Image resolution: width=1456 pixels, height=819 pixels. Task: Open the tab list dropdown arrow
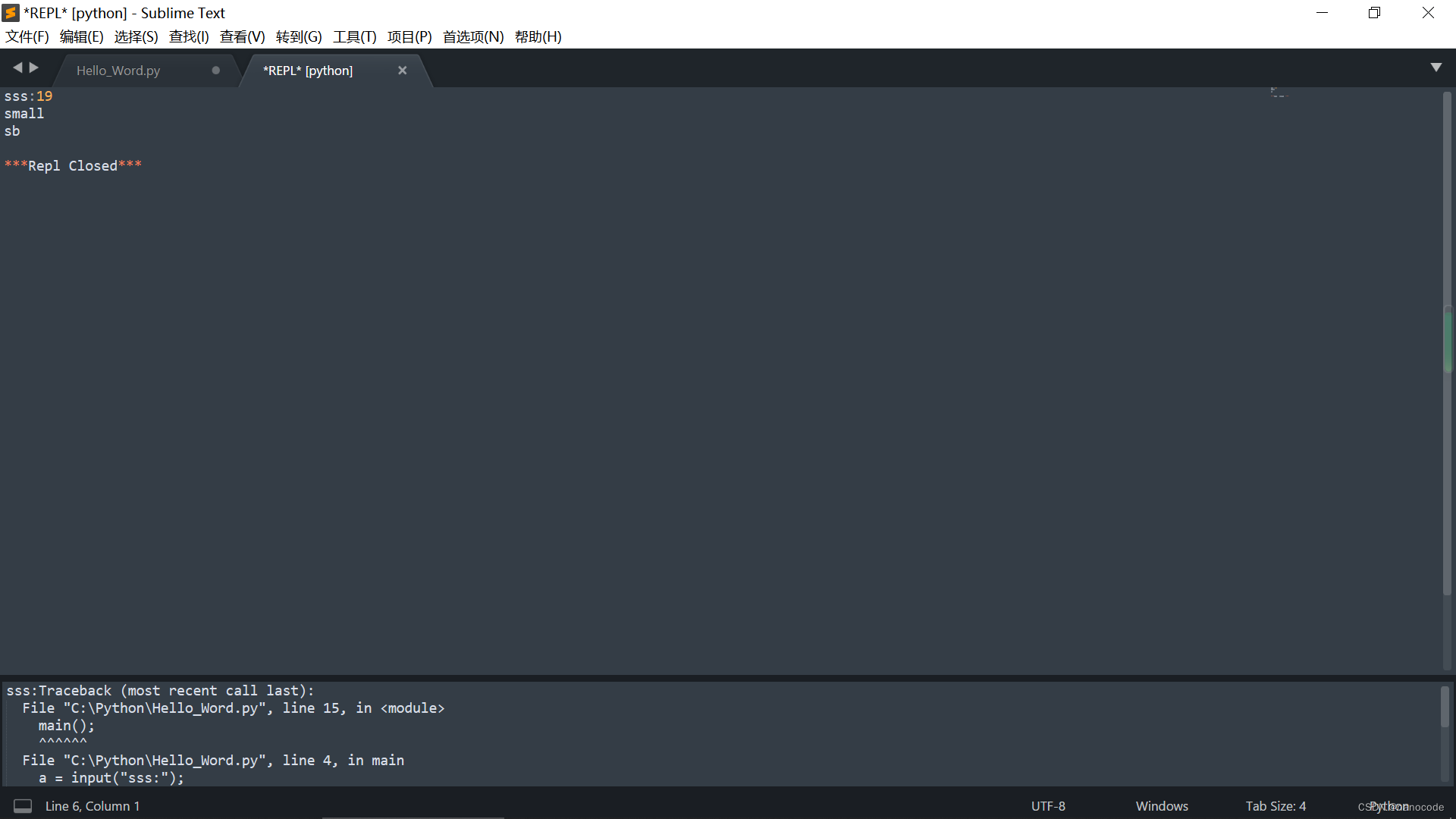coord(1436,67)
